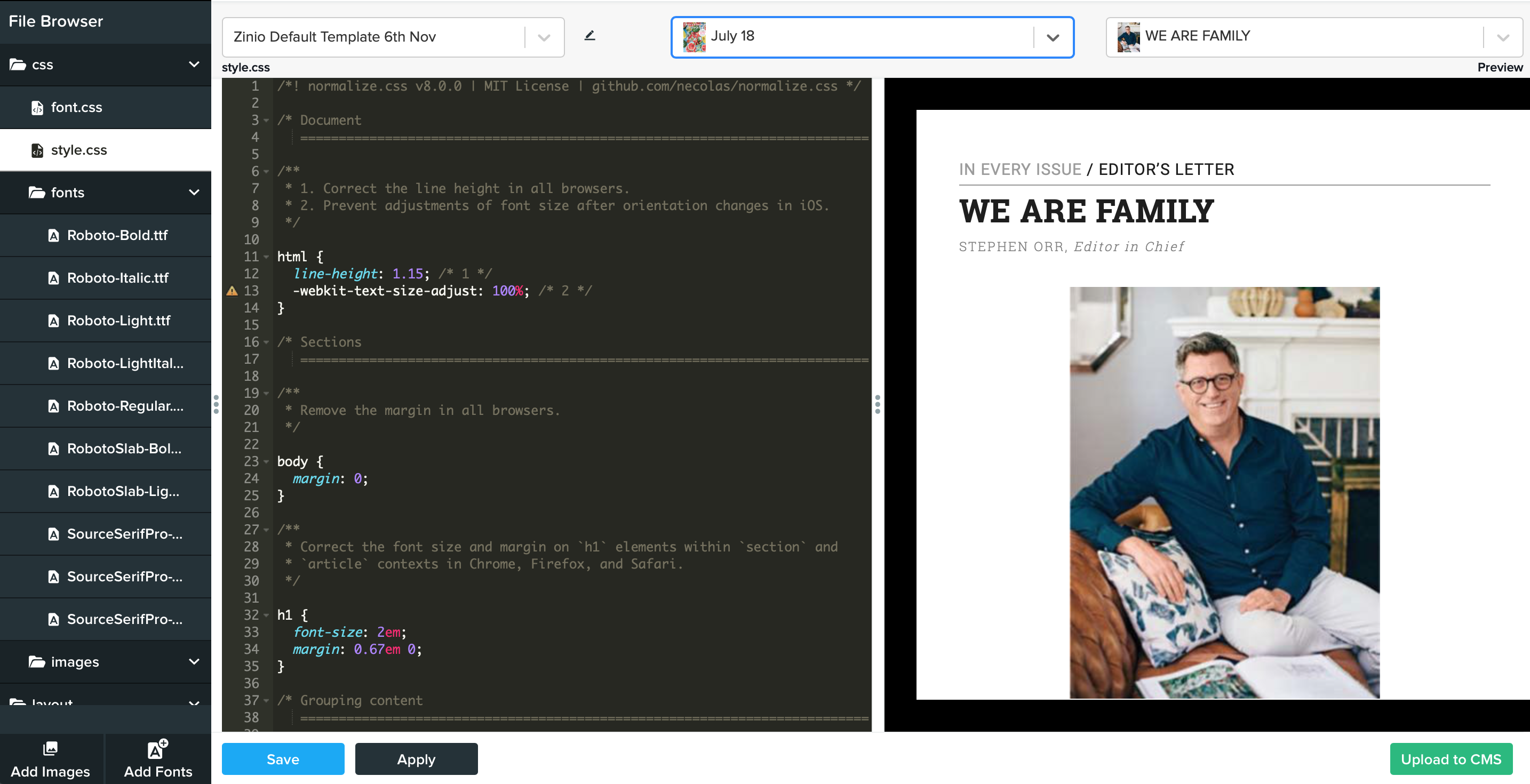The height and width of the screenshot is (784, 1530).
Task: Collapse the fonts folder chevron
Action: [194, 193]
